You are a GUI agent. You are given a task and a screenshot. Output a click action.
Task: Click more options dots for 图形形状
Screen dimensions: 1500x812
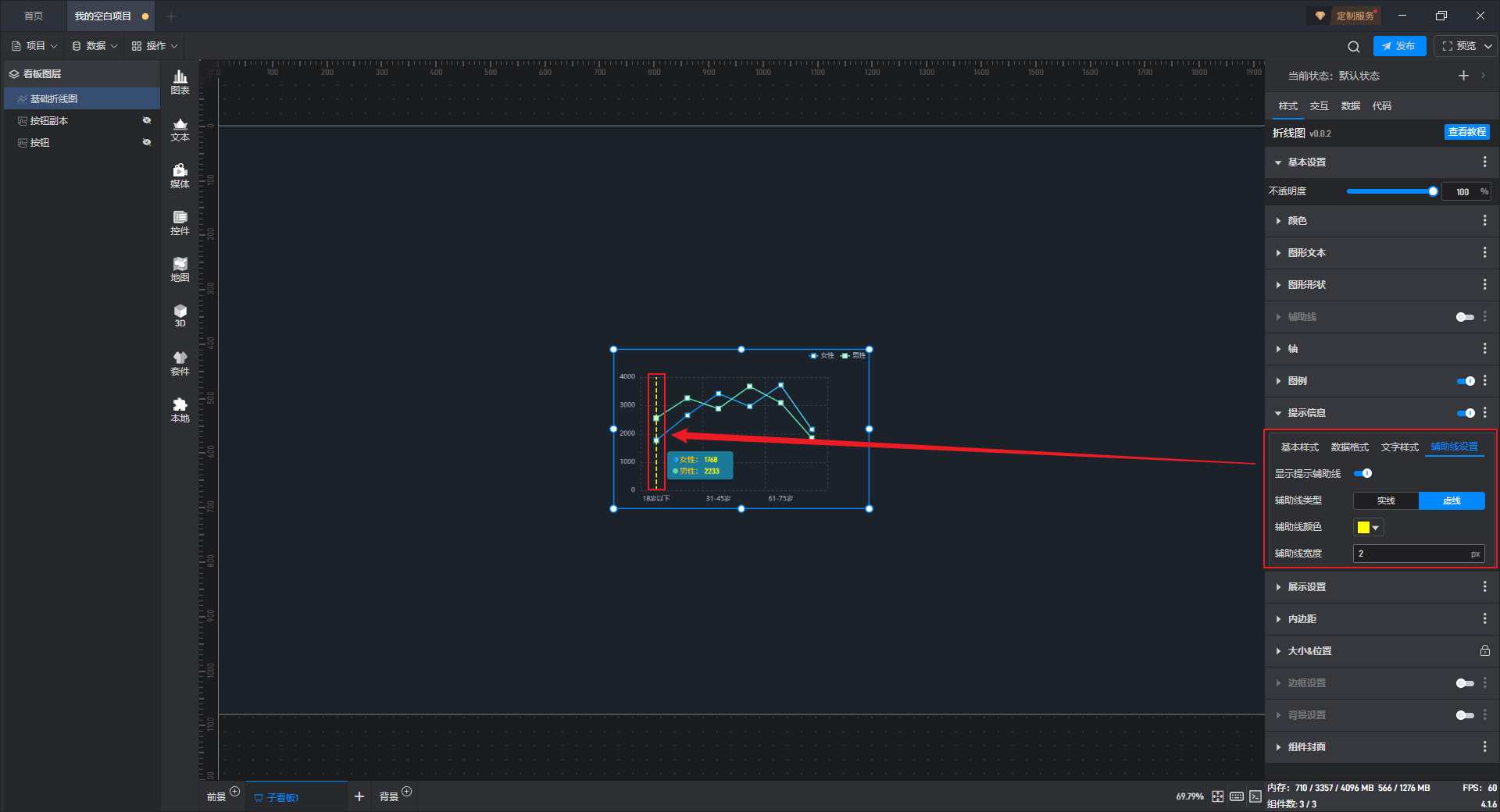pyautogui.click(x=1484, y=285)
